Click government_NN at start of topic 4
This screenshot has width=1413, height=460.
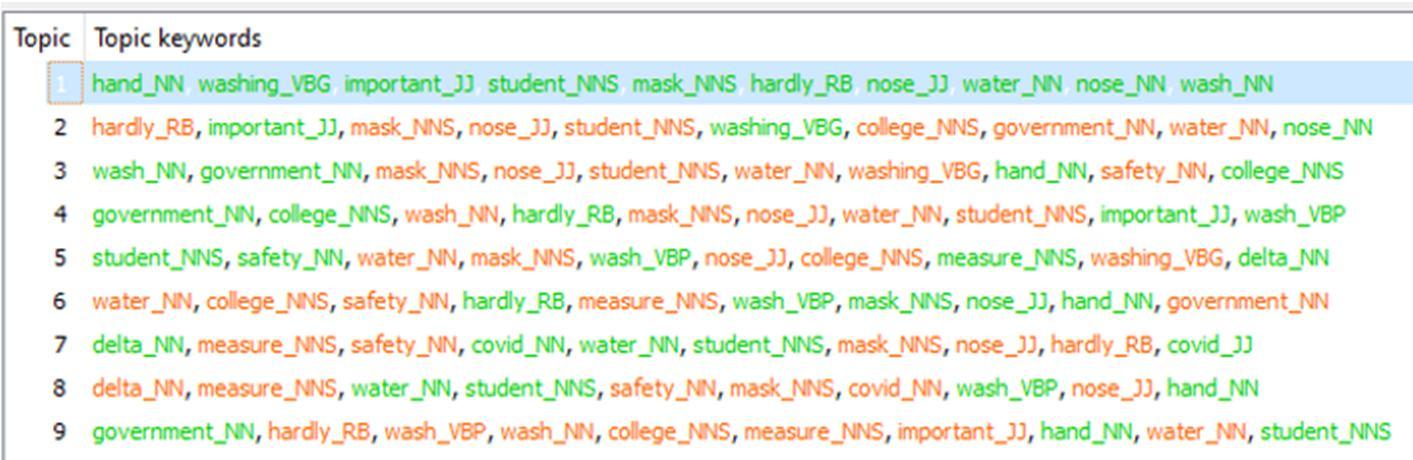coord(174,214)
